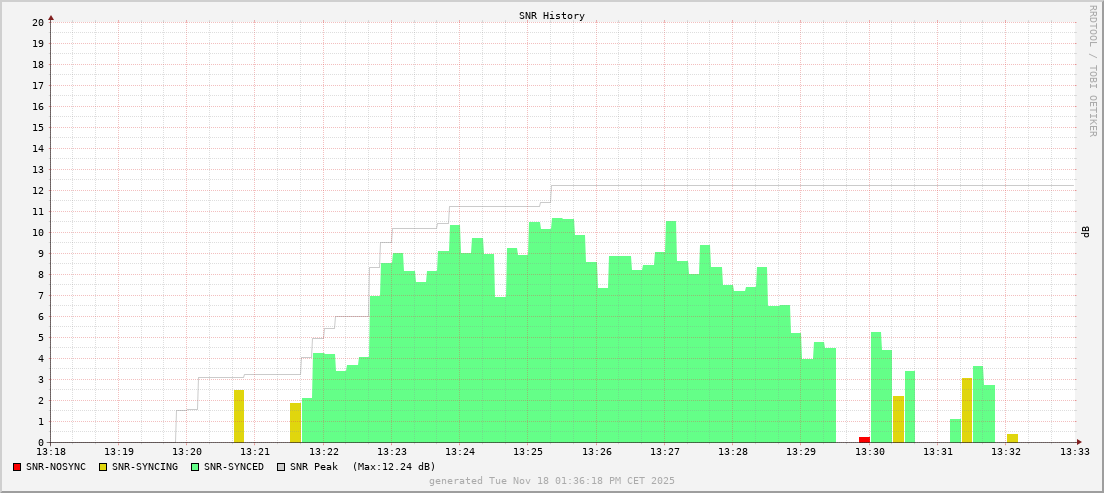Click the SNR History chart title
Image resolution: width=1104 pixels, height=493 pixels.
coord(552,16)
